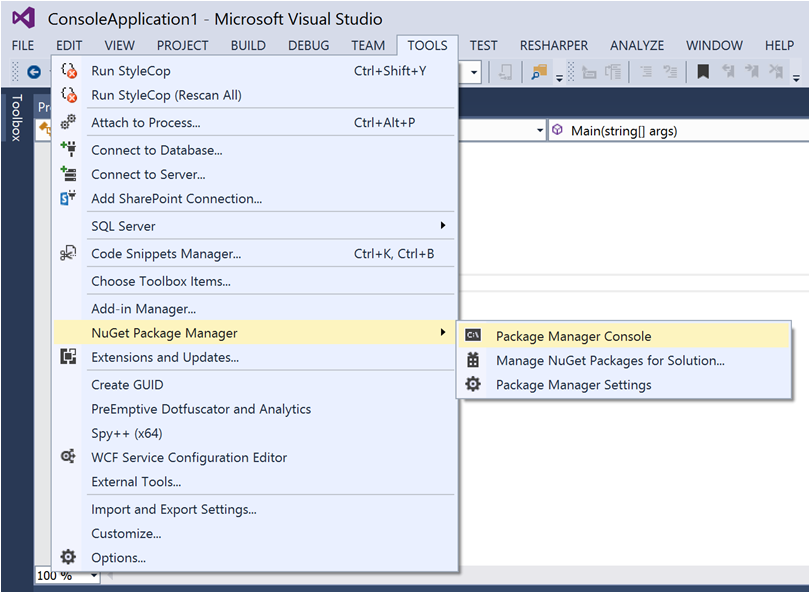The image size is (810, 593).
Task: Click the Extensions and Updates icon
Action: (x=68, y=357)
